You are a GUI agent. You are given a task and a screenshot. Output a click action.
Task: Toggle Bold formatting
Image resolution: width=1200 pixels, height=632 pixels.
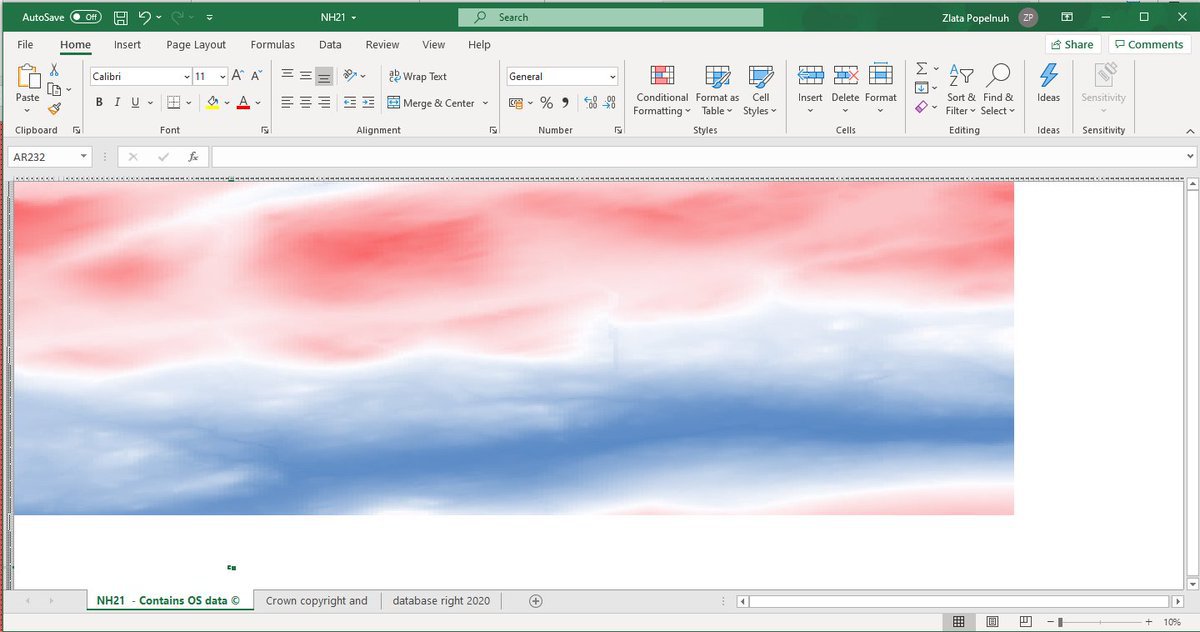99,103
